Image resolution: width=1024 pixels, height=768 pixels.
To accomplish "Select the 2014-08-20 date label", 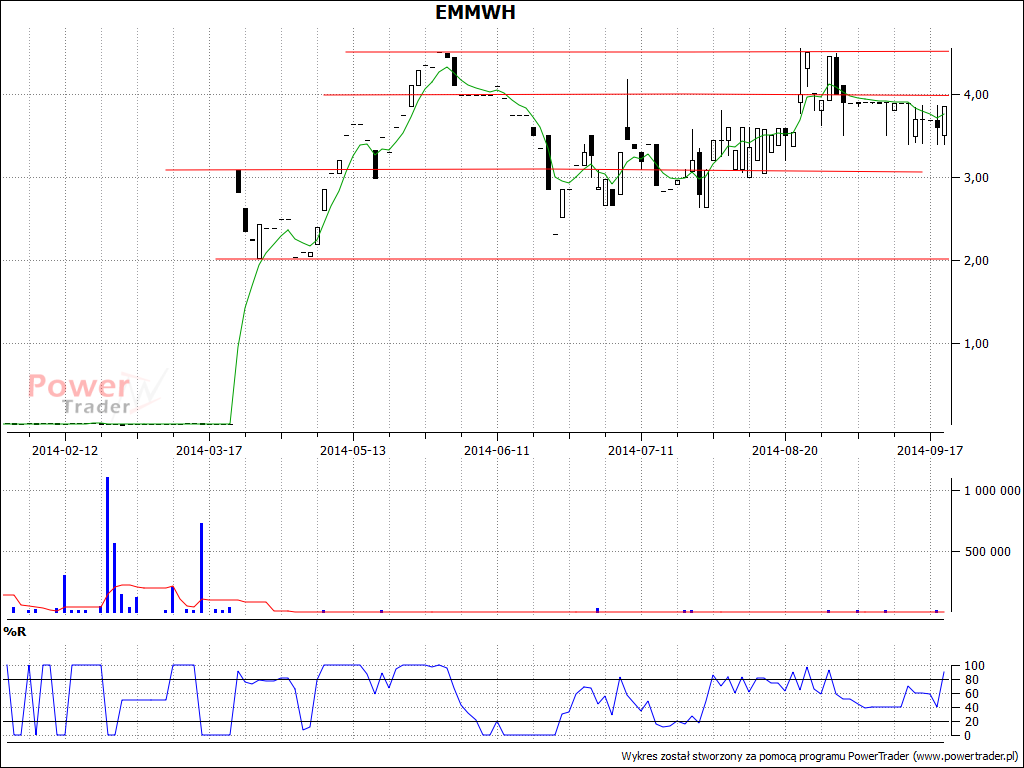I will pos(785,451).
